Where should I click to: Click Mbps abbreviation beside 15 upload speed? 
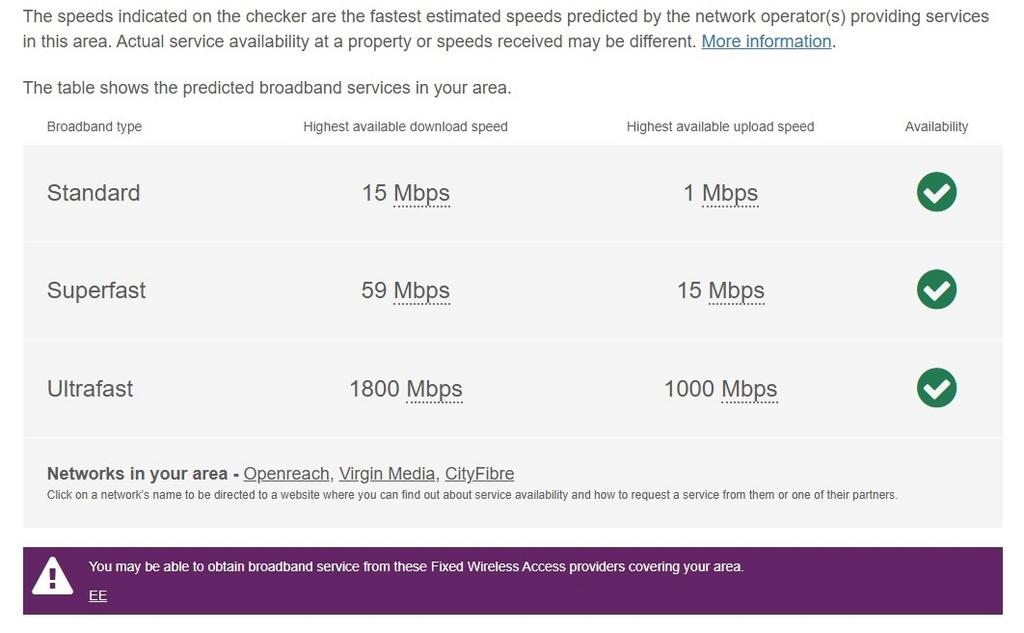[736, 291]
